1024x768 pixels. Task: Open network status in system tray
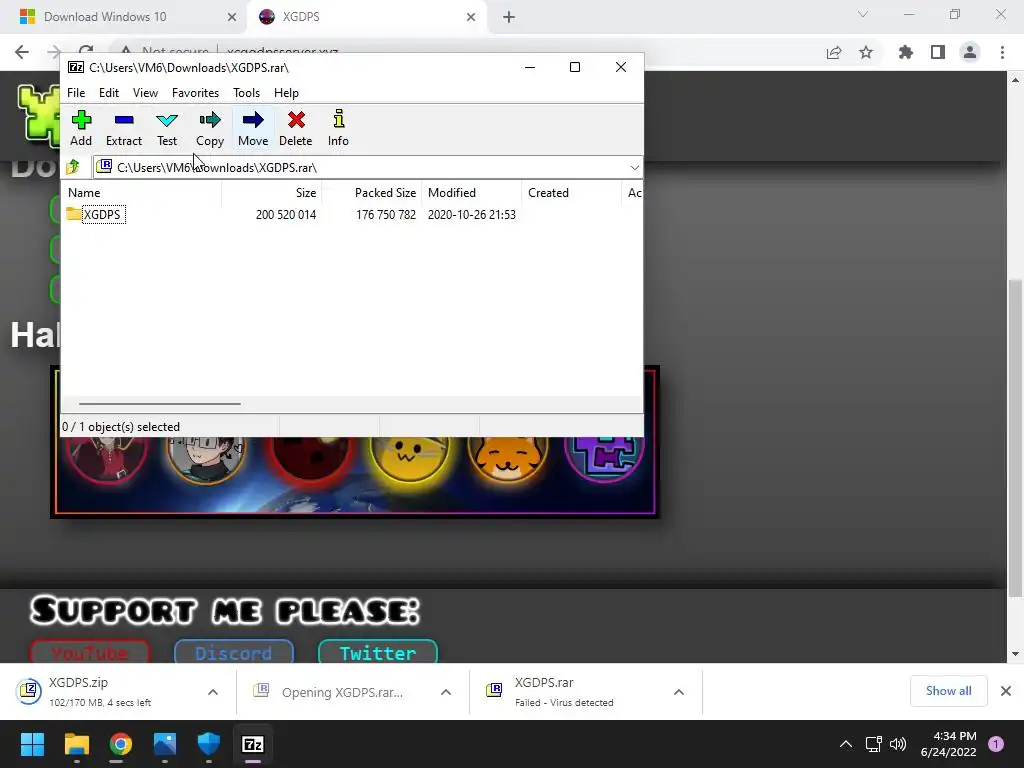point(873,744)
